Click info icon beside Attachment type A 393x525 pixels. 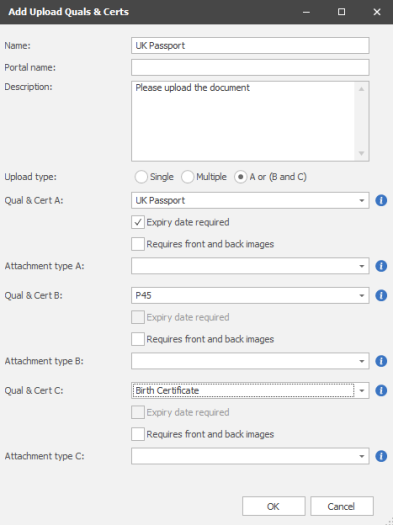[381, 266]
